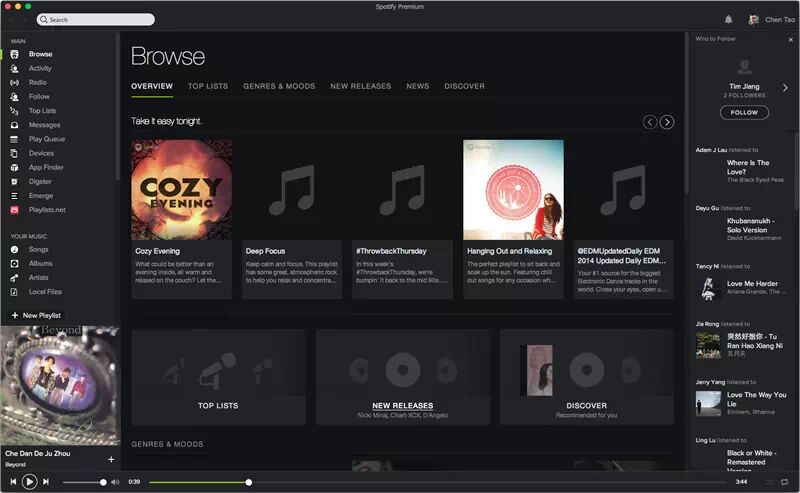Viewport: 800px width, 493px height.
Task: Create a New Playlist
Action: (36, 315)
